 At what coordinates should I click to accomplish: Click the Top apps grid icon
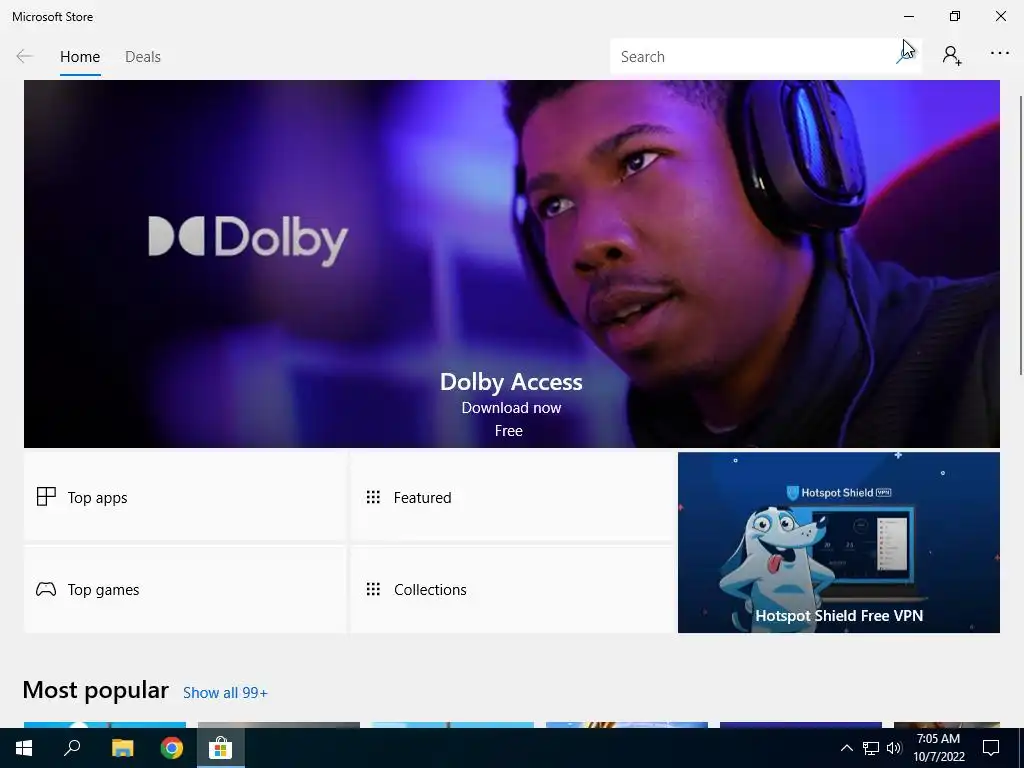(46, 497)
